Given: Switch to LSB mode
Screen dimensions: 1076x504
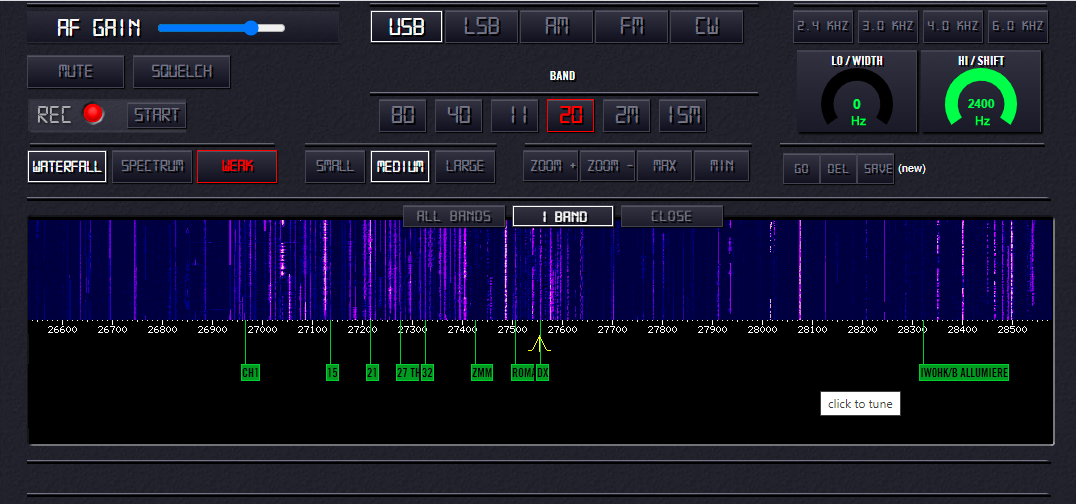Looking at the screenshot, I should pos(481,27).
